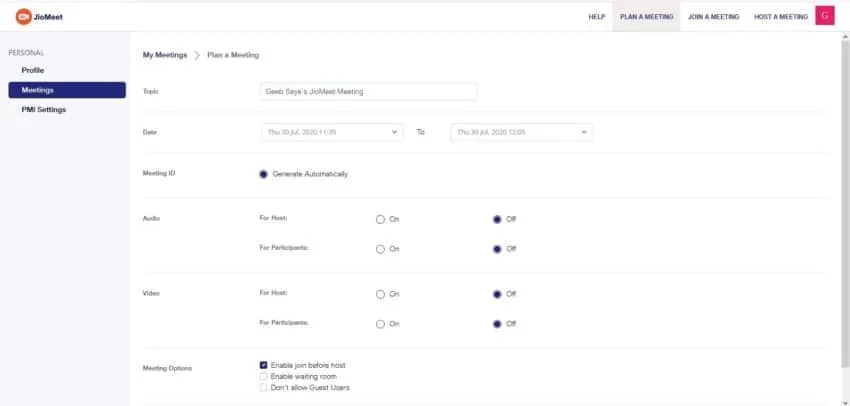The height and width of the screenshot is (406, 850).
Task: Click the Meeting ID label
Action: tap(159, 173)
